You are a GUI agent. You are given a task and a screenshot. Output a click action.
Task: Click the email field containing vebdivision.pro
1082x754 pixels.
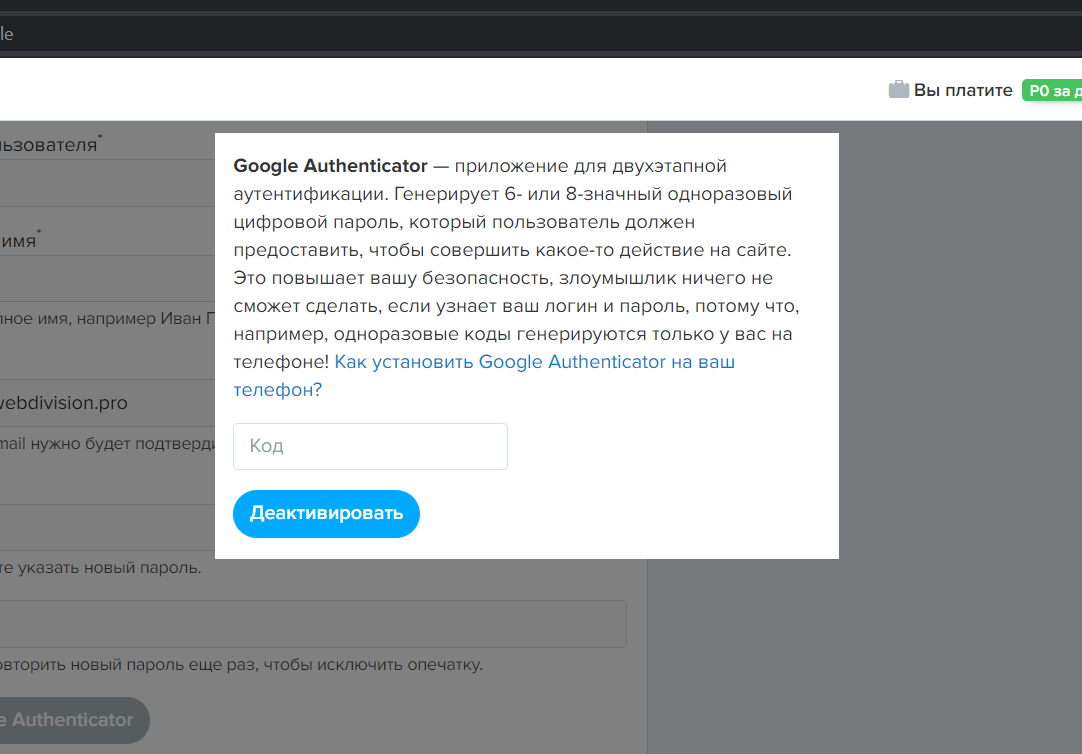point(100,403)
